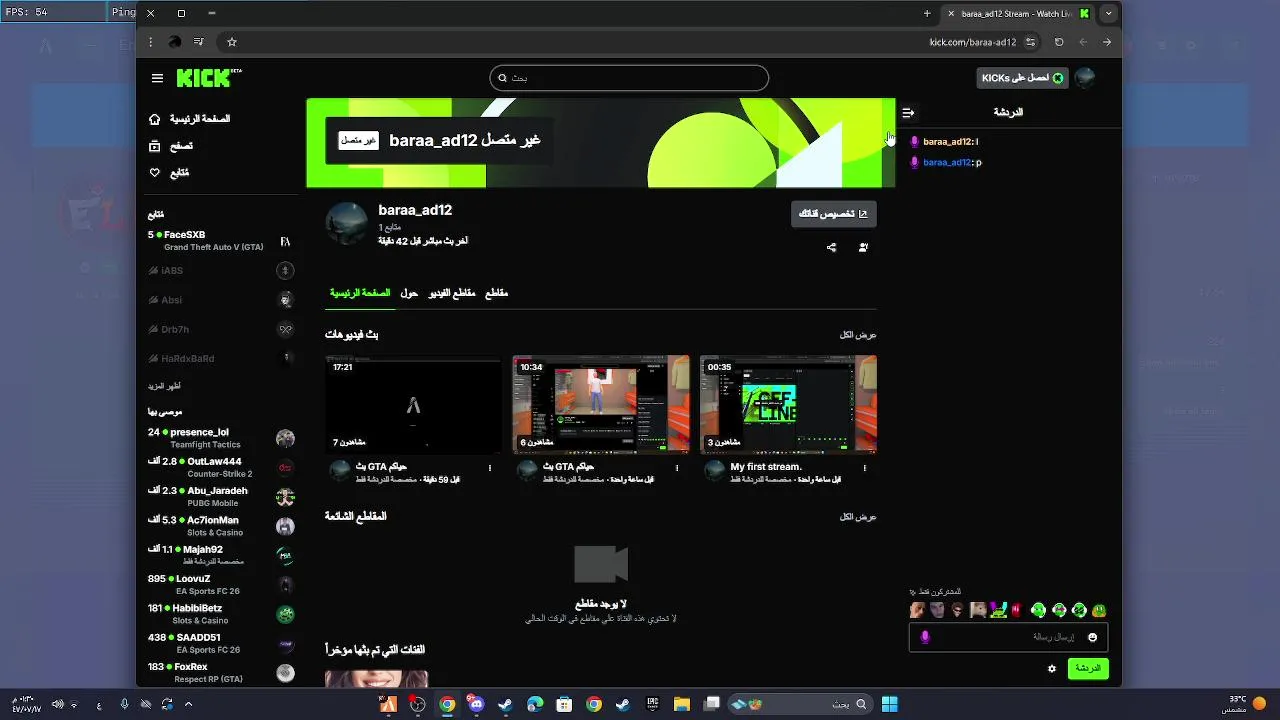
Task: Open recommended channel SAADD51
Action: click(220, 643)
